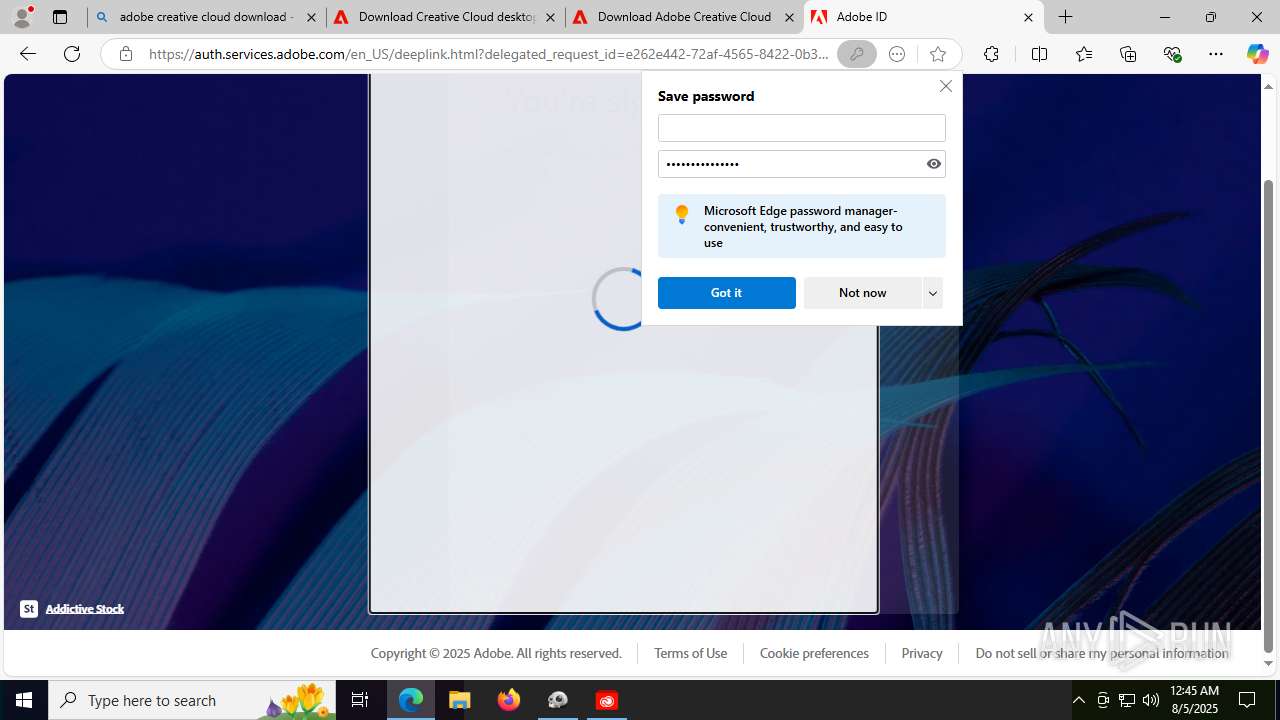The height and width of the screenshot is (720, 1280).
Task: Switch to Download Creative Cloud desktop tab
Action: click(x=445, y=17)
